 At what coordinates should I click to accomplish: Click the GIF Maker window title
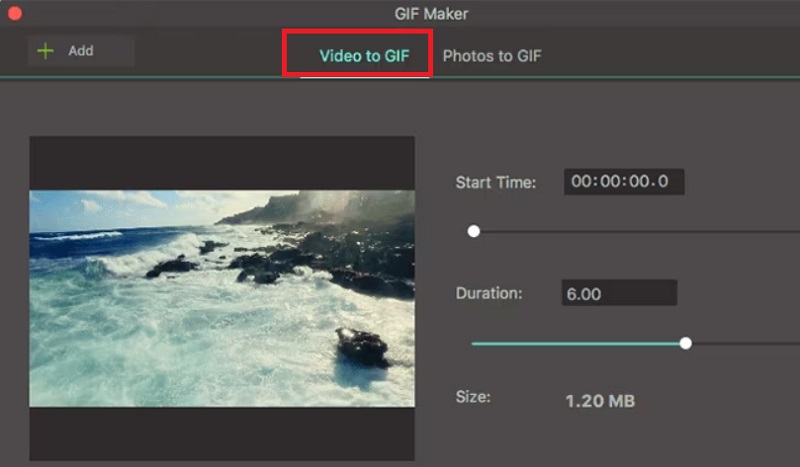[431, 14]
